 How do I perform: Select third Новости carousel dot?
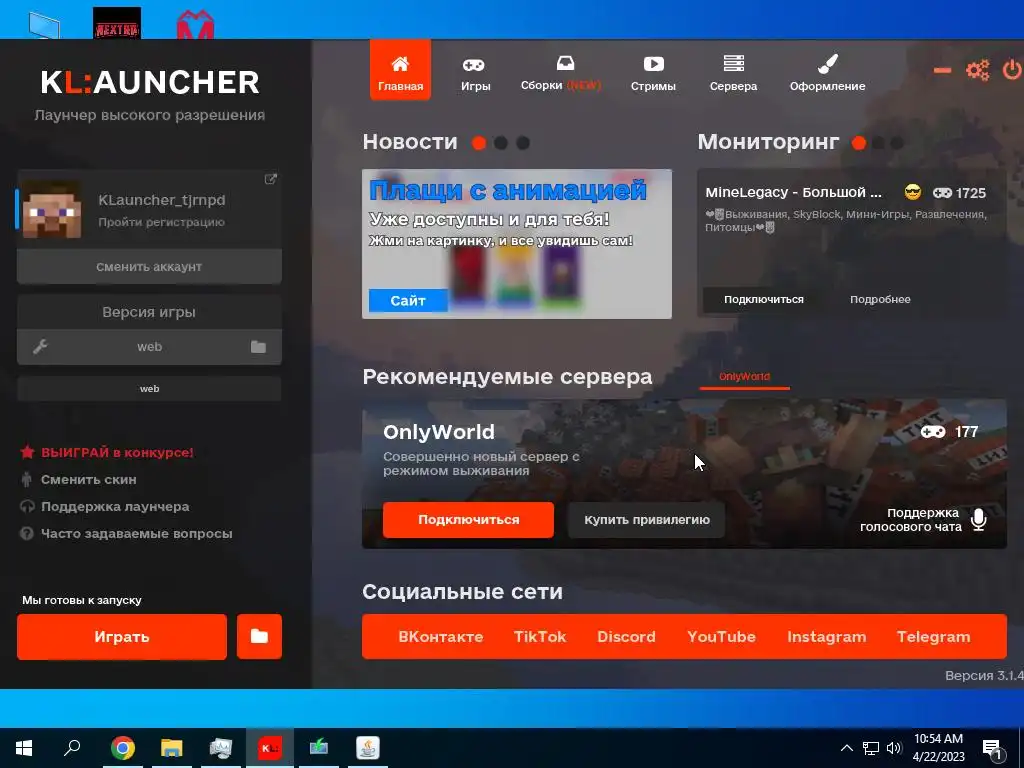(x=523, y=143)
